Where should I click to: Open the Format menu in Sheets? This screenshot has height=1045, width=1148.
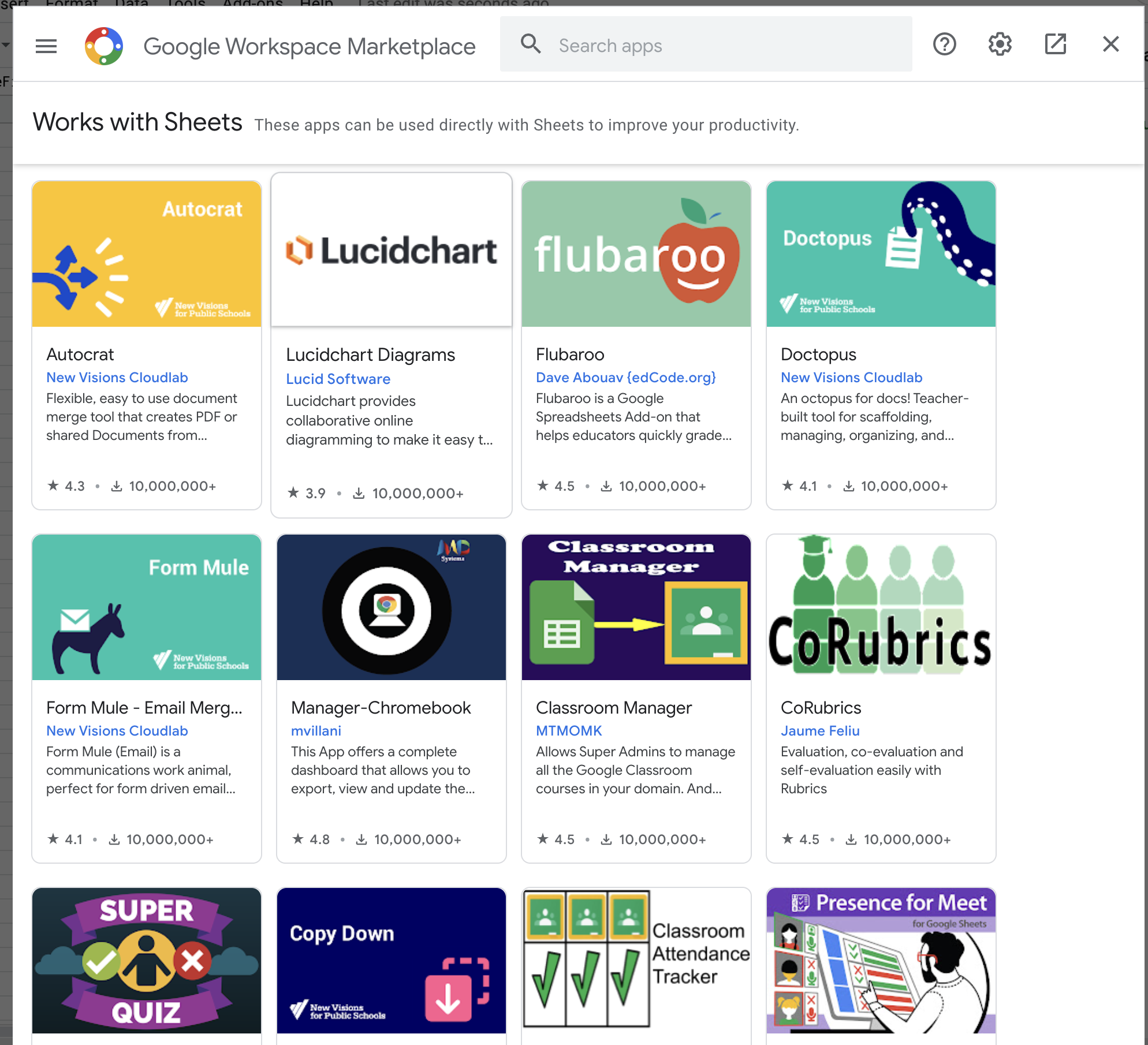(x=72, y=3)
